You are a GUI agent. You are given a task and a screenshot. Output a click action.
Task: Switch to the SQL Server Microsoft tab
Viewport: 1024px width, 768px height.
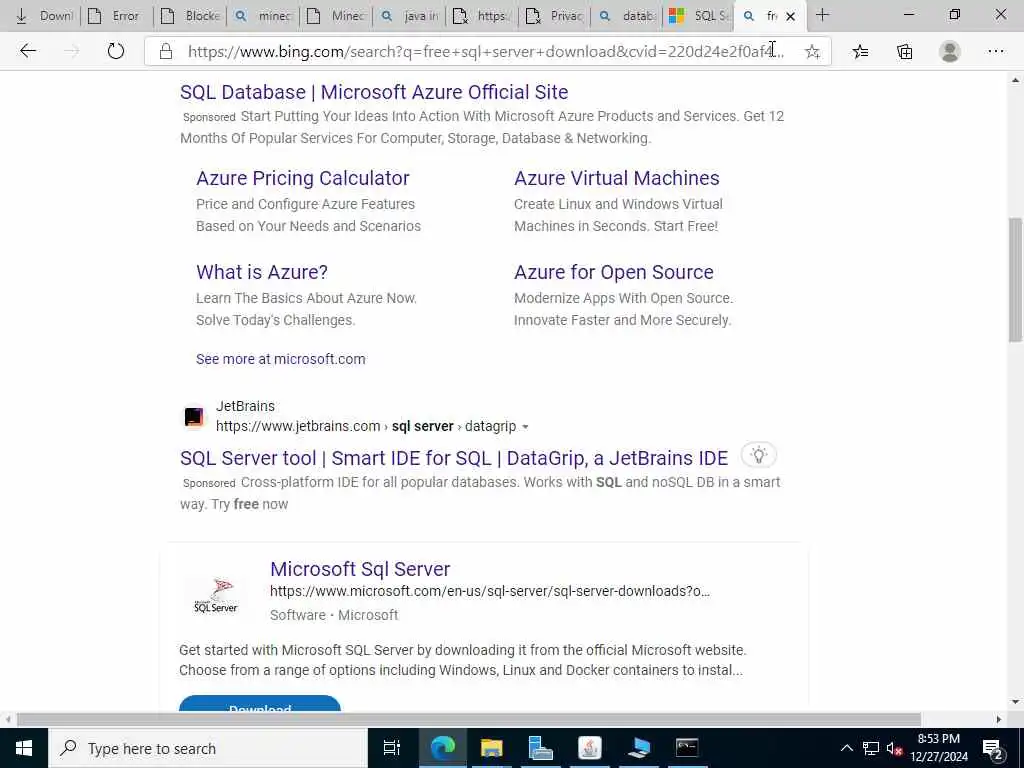click(x=699, y=16)
